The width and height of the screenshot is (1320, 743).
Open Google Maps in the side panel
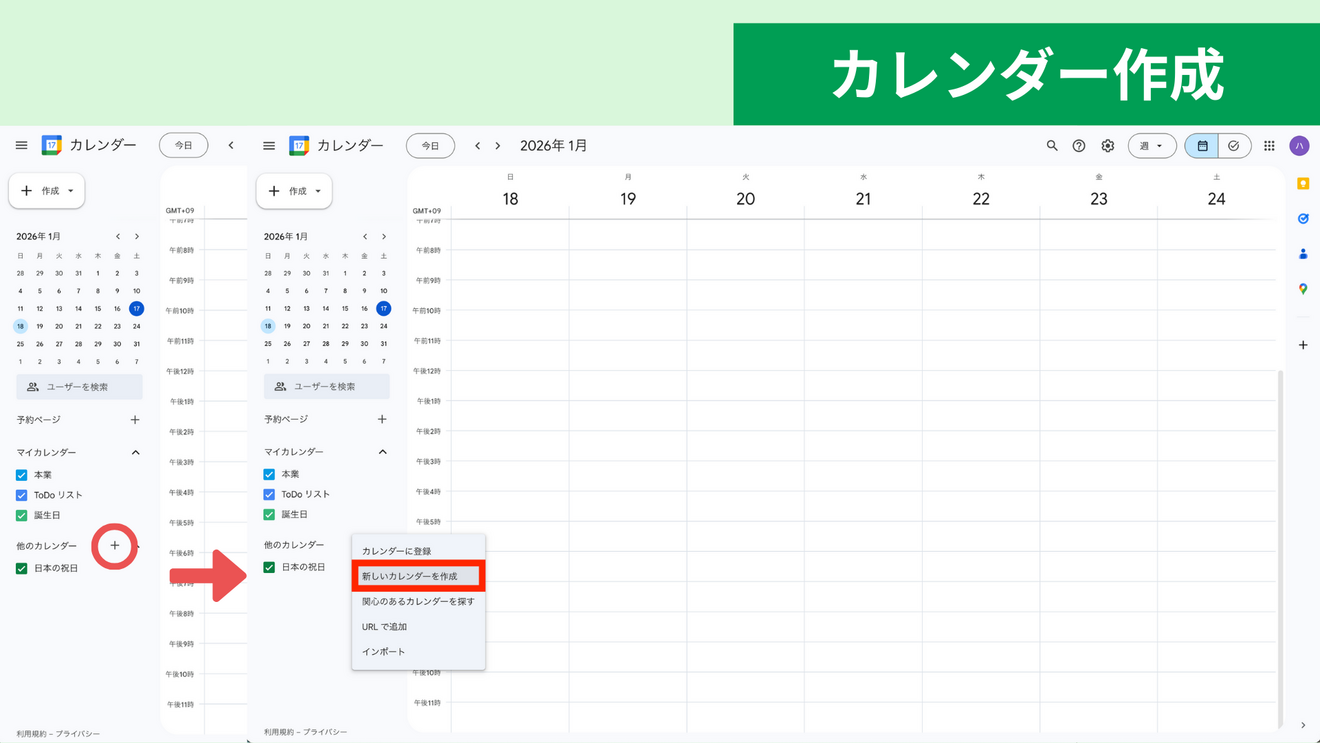pos(1303,289)
